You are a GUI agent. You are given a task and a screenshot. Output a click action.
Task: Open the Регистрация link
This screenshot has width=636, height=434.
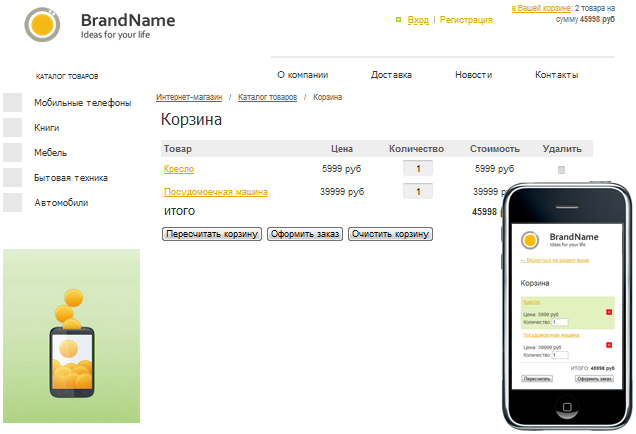click(x=466, y=20)
